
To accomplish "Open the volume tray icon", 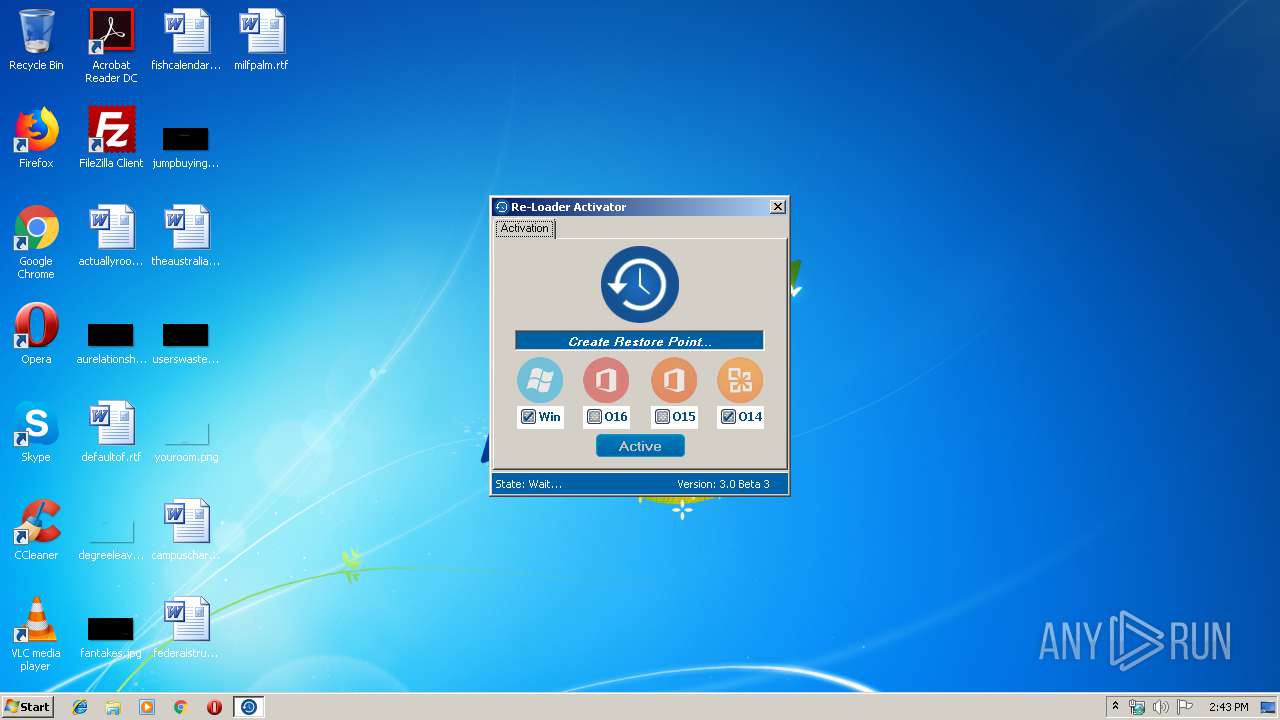I will coord(1160,707).
